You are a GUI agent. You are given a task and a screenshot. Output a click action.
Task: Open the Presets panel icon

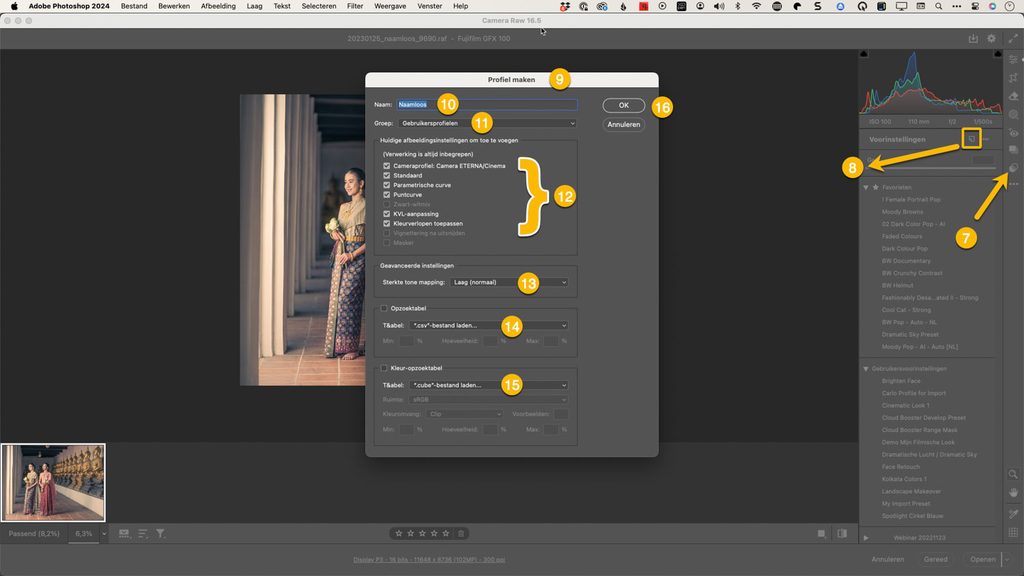click(1013, 168)
